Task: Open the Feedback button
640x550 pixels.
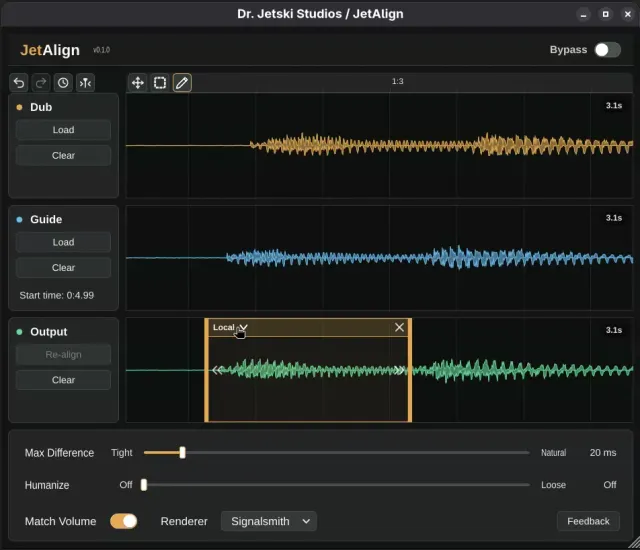Action: coord(588,521)
